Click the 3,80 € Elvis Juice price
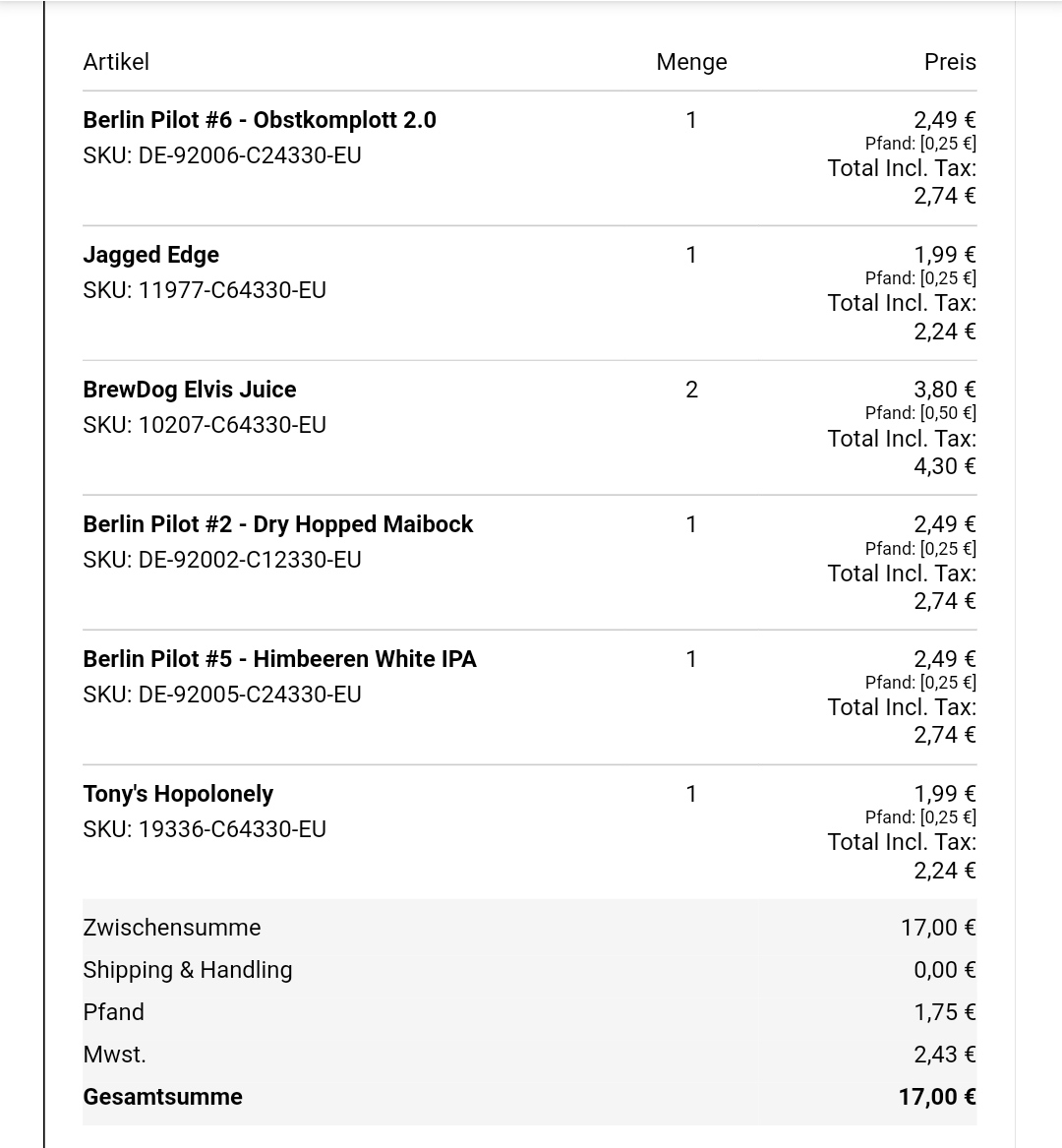The height and width of the screenshot is (1148, 1062). pyautogui.click(x=944, y=390)
